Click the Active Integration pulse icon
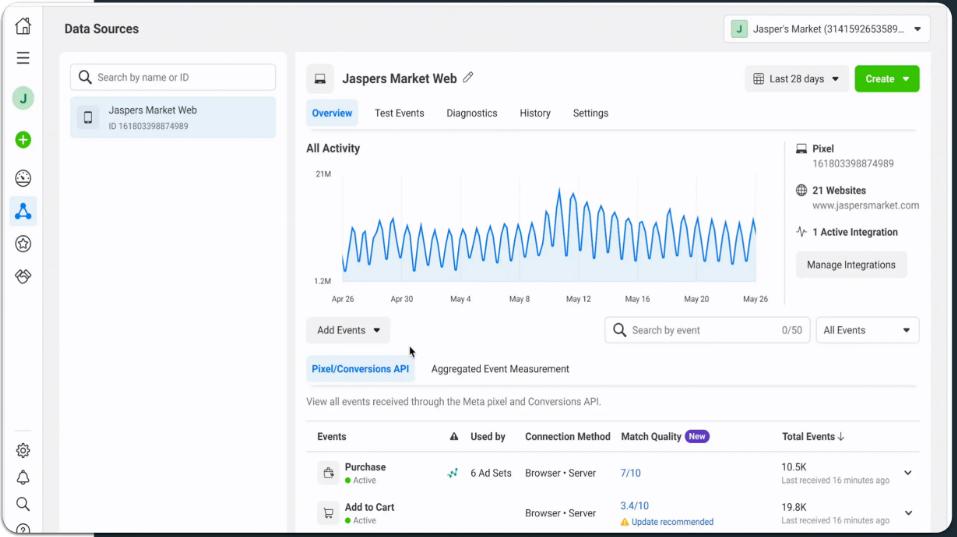 click(801, 232)
